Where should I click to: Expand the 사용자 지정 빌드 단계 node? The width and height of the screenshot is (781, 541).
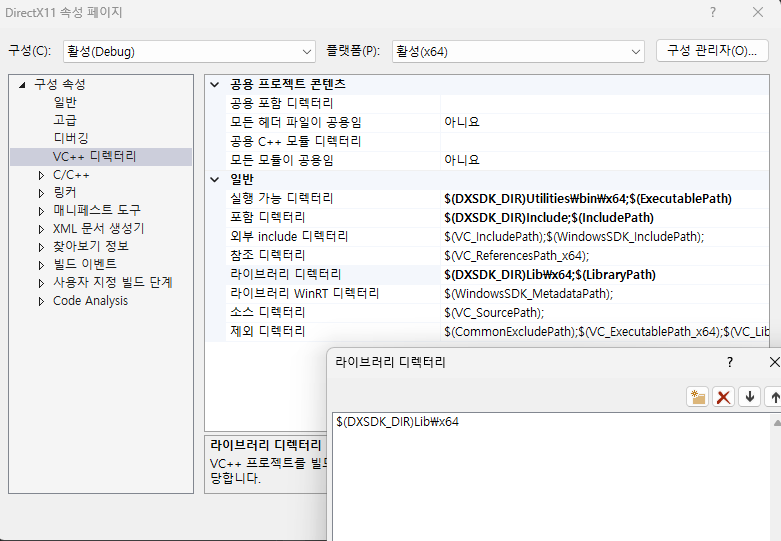[x=41, y=283]
